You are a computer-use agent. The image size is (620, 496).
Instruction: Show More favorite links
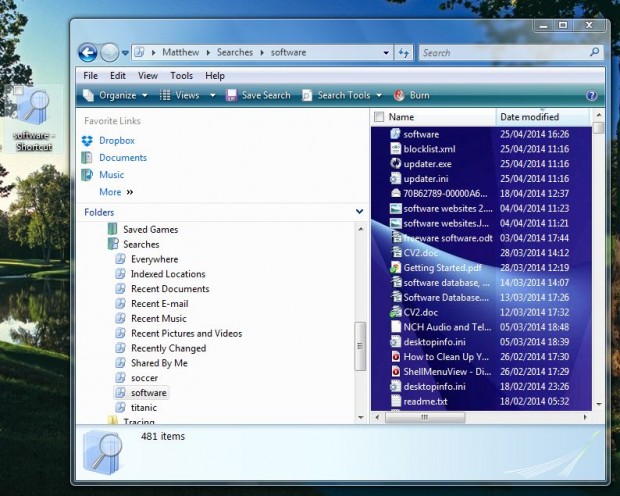[x=116, y=192]
